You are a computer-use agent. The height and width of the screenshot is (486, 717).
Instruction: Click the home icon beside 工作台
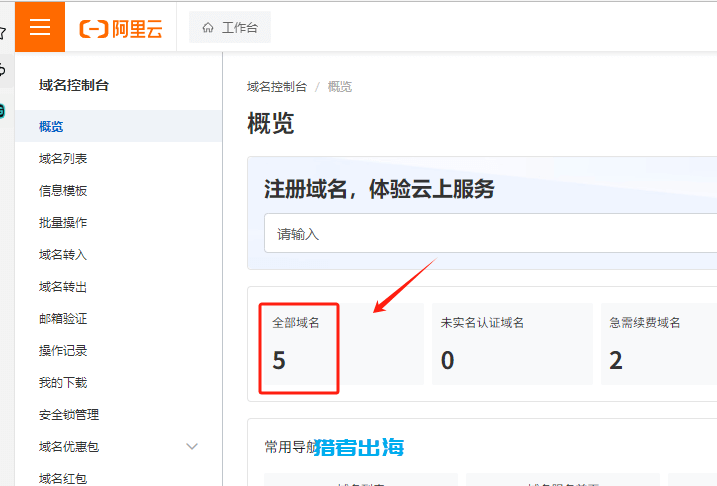point(208,28)
